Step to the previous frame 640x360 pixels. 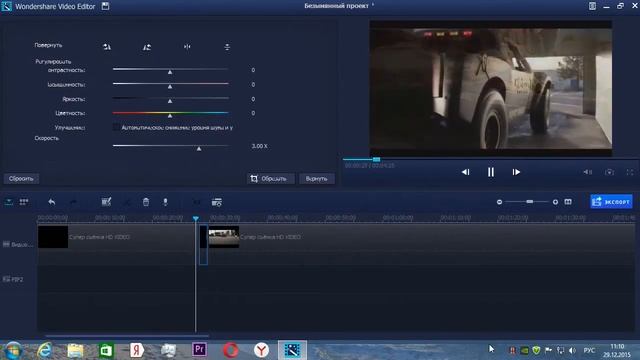pyautogui.click(x=465, y=172)
